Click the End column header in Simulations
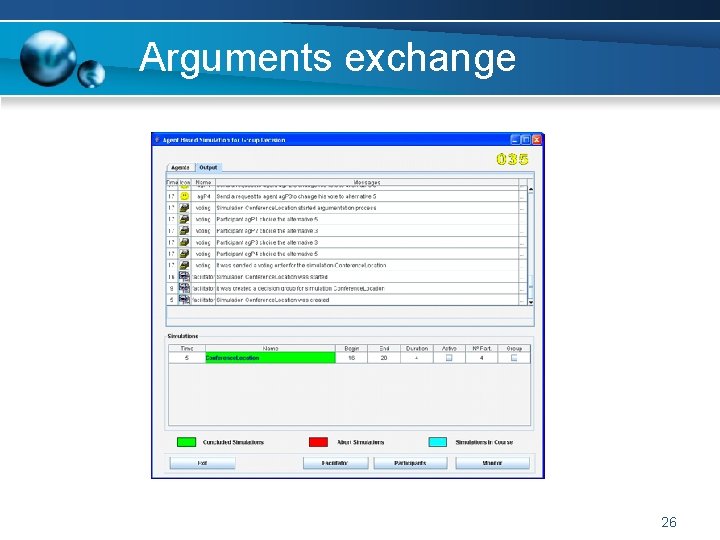The width and height of the screenshot is (720, 540). (x=384, y=349)
